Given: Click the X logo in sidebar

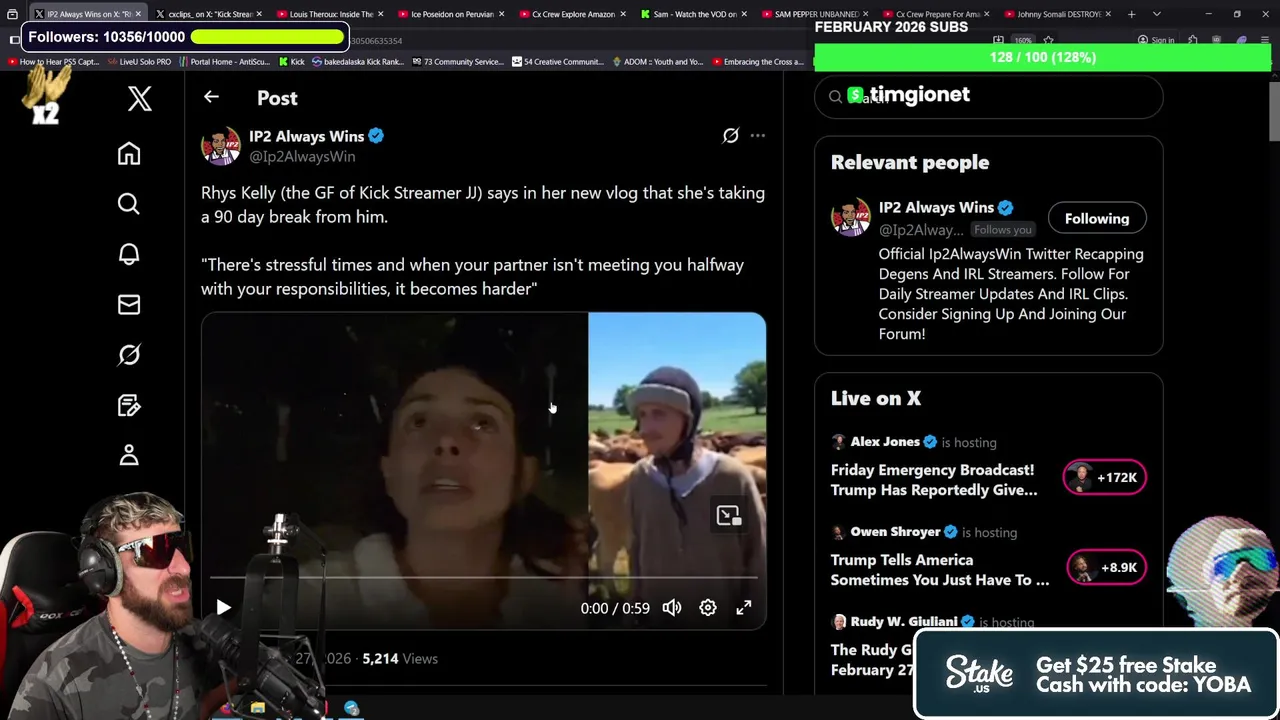Looking at the screenshot, I should (140, 98).
